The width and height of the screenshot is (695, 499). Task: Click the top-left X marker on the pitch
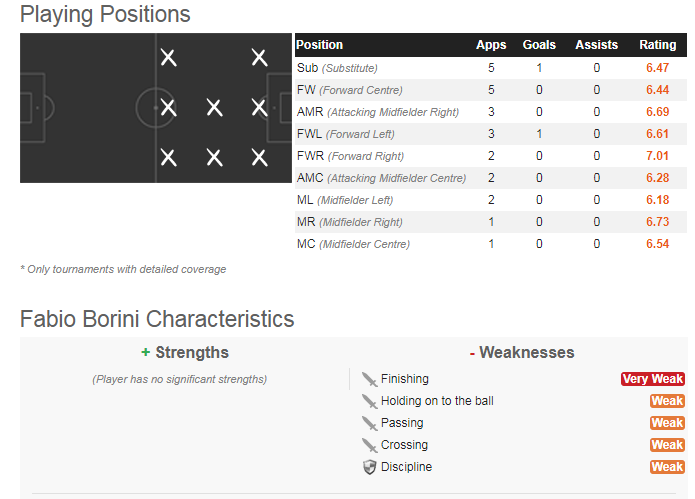pyautogui.click(x=168, y=58)
